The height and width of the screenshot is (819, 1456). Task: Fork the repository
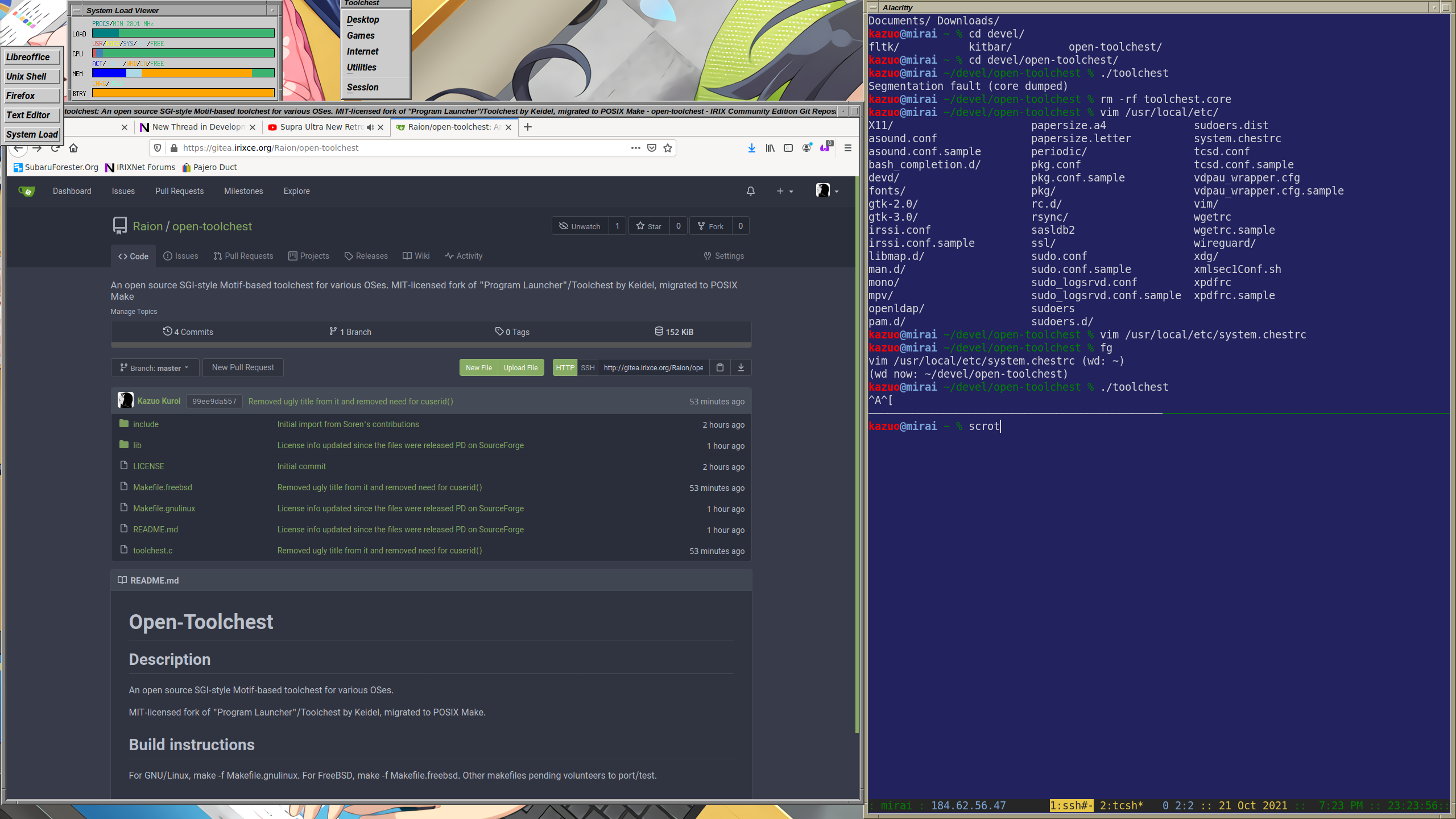[711, 226]
